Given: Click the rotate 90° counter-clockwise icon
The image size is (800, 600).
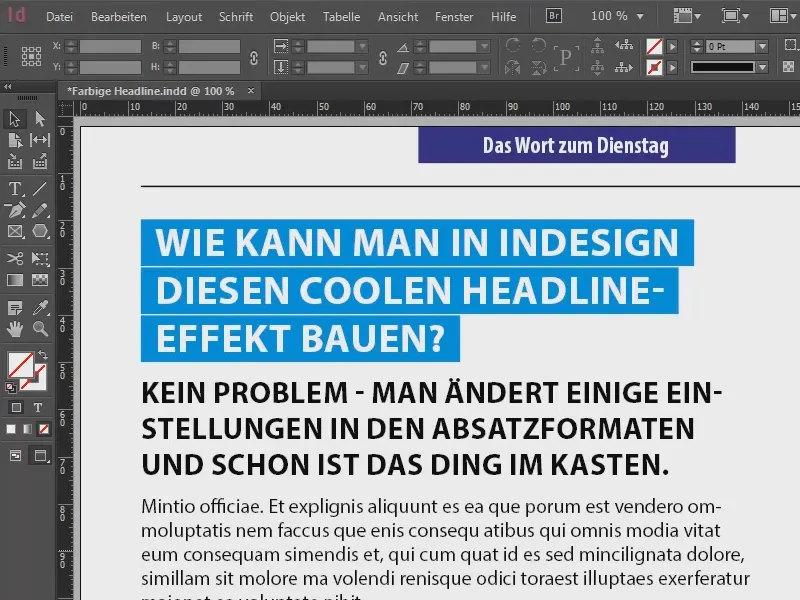Looking at the screenshot, I should coord(538,45).
